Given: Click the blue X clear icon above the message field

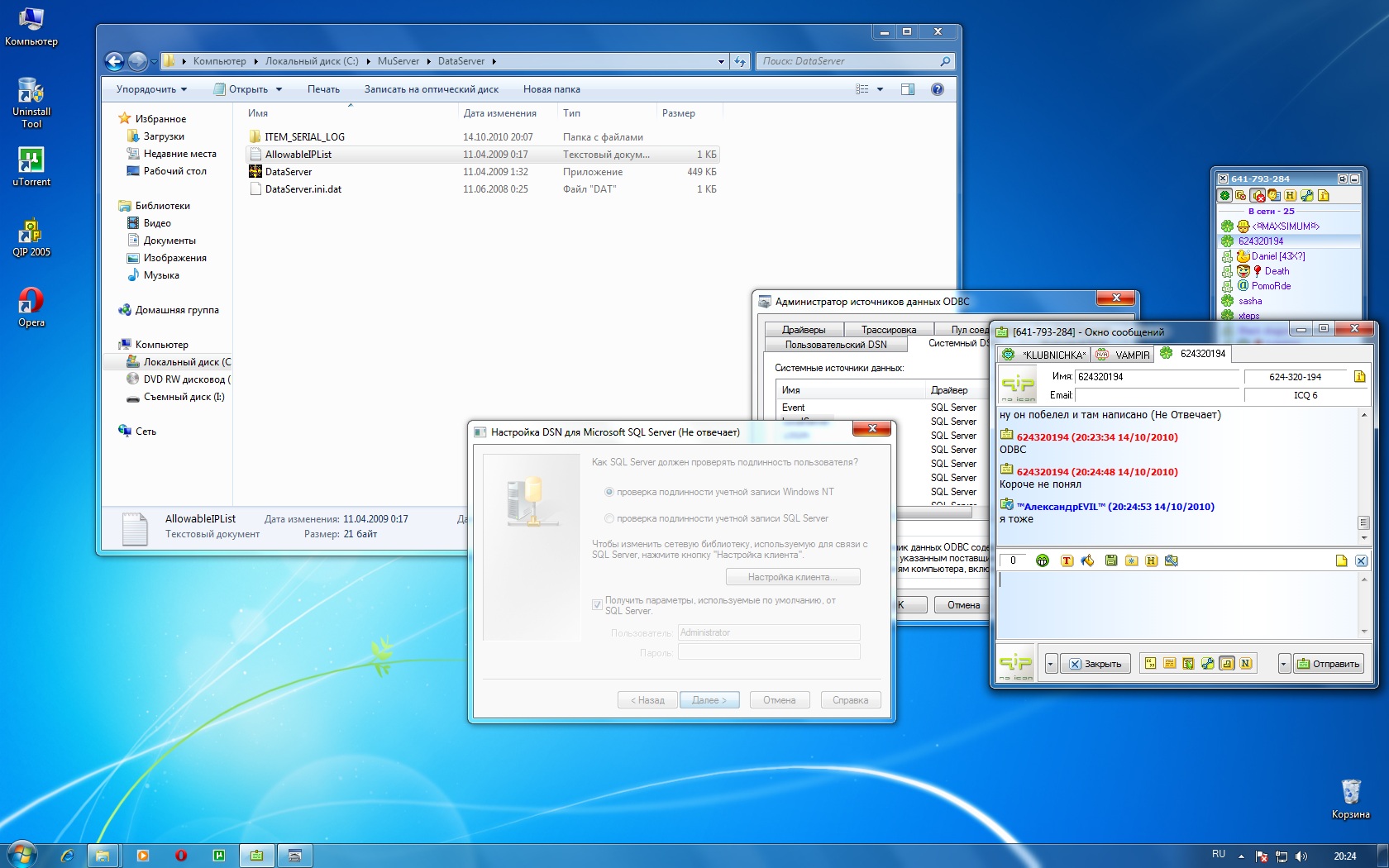Looking at the screenshot, I should [x=1361, y=560].
